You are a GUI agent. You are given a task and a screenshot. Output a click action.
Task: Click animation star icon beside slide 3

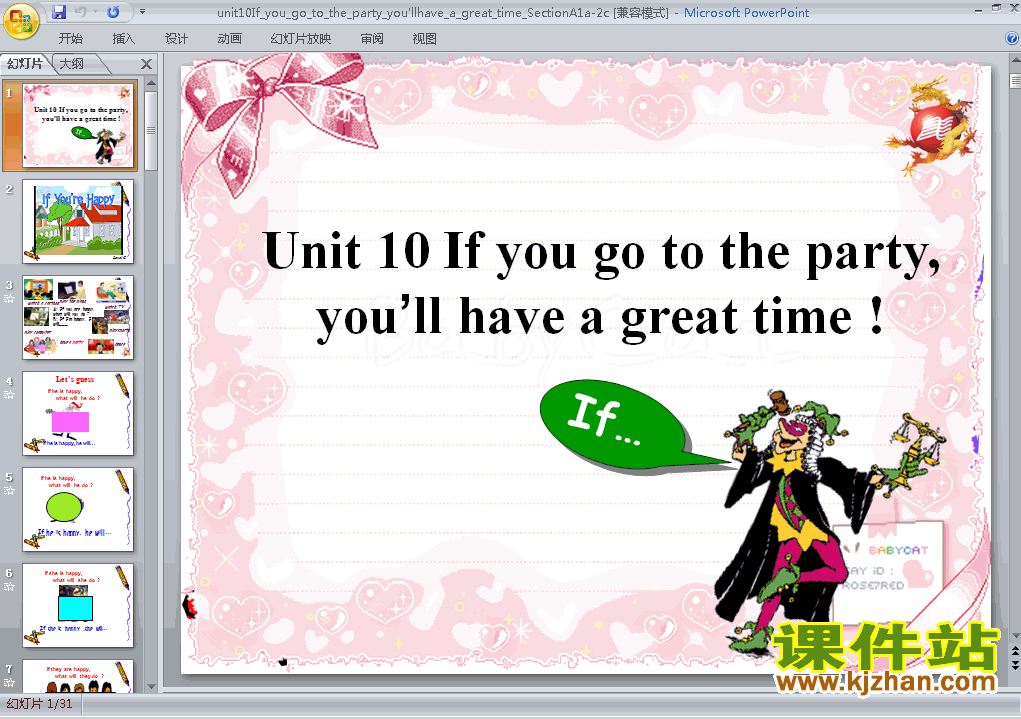(x=9, y=299)
